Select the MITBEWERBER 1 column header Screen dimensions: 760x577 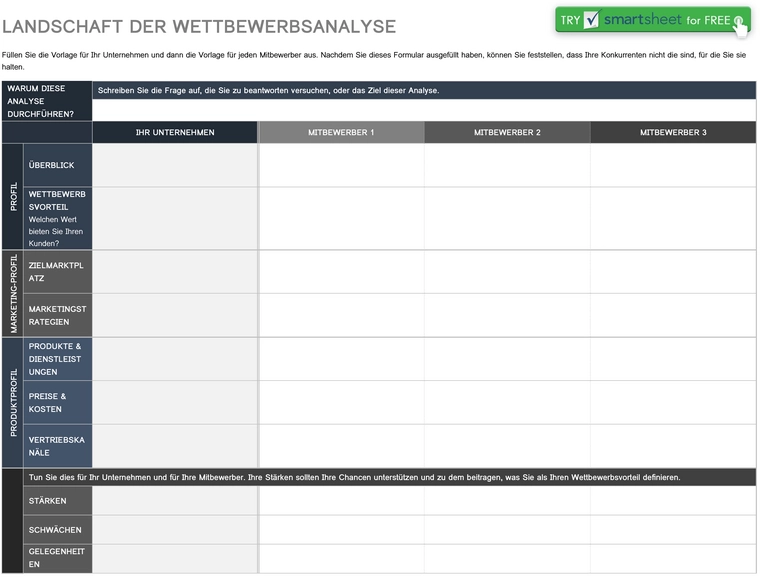[x=341, y=132]
